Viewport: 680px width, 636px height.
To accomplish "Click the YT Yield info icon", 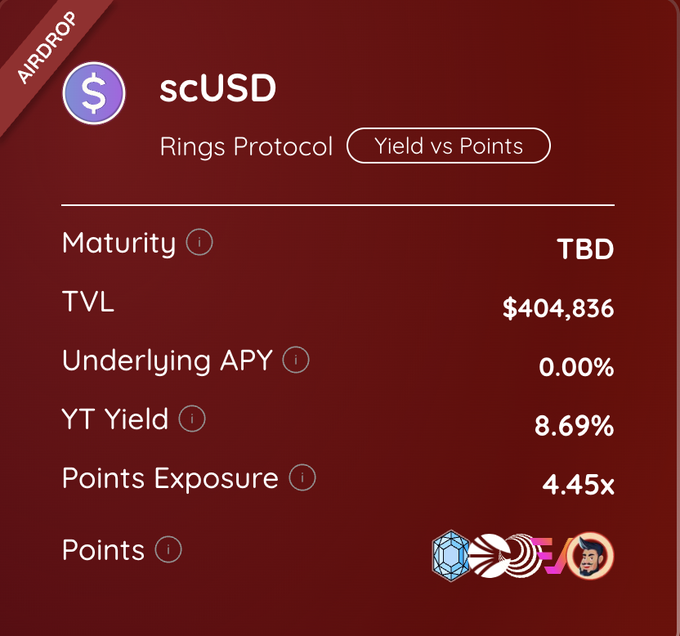I will (x=192, y=419).
